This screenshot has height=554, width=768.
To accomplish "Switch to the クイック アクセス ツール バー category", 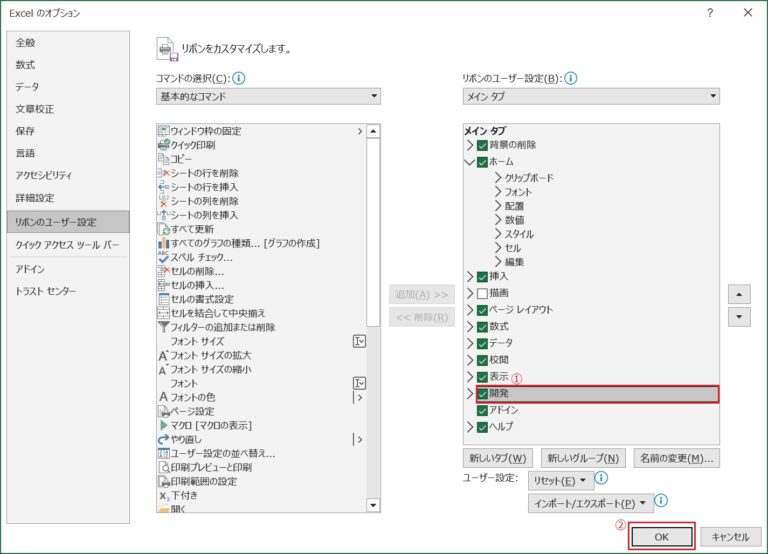I will point(67,245).
